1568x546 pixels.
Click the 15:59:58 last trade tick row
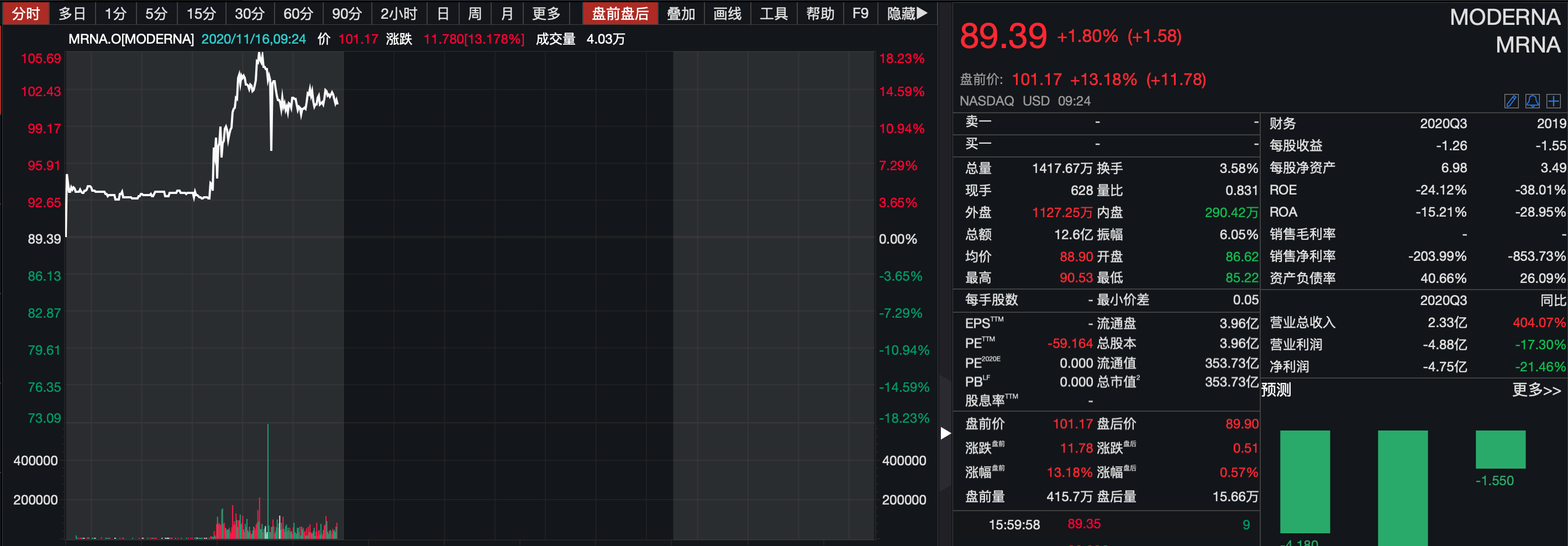click(x=1106, y=524)
